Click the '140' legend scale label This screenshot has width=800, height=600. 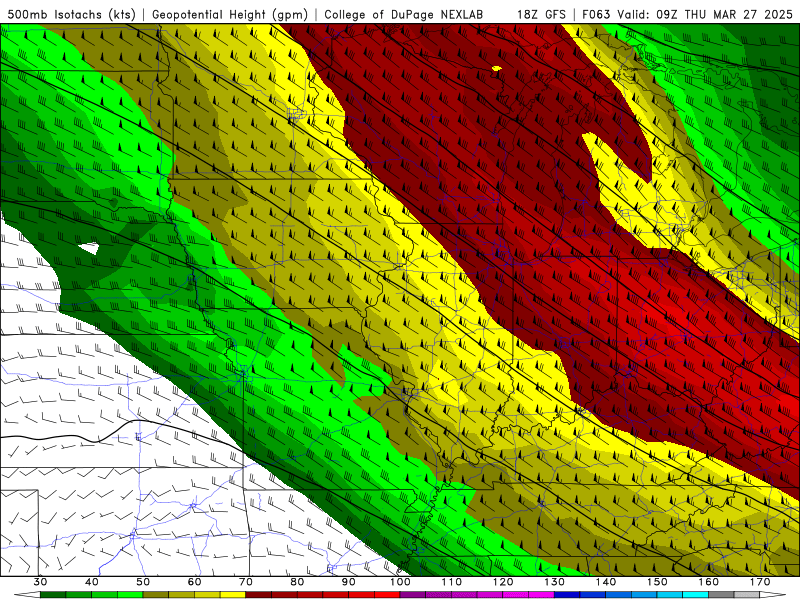click(x=606, y=582)
